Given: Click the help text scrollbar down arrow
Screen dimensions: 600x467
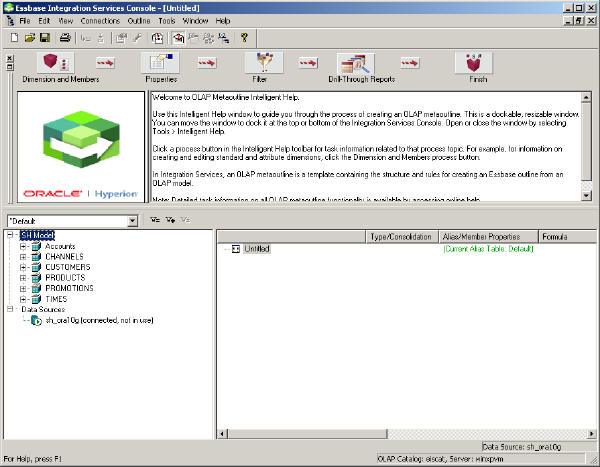Looking at the screenshot, I should [x=586, y=196].
